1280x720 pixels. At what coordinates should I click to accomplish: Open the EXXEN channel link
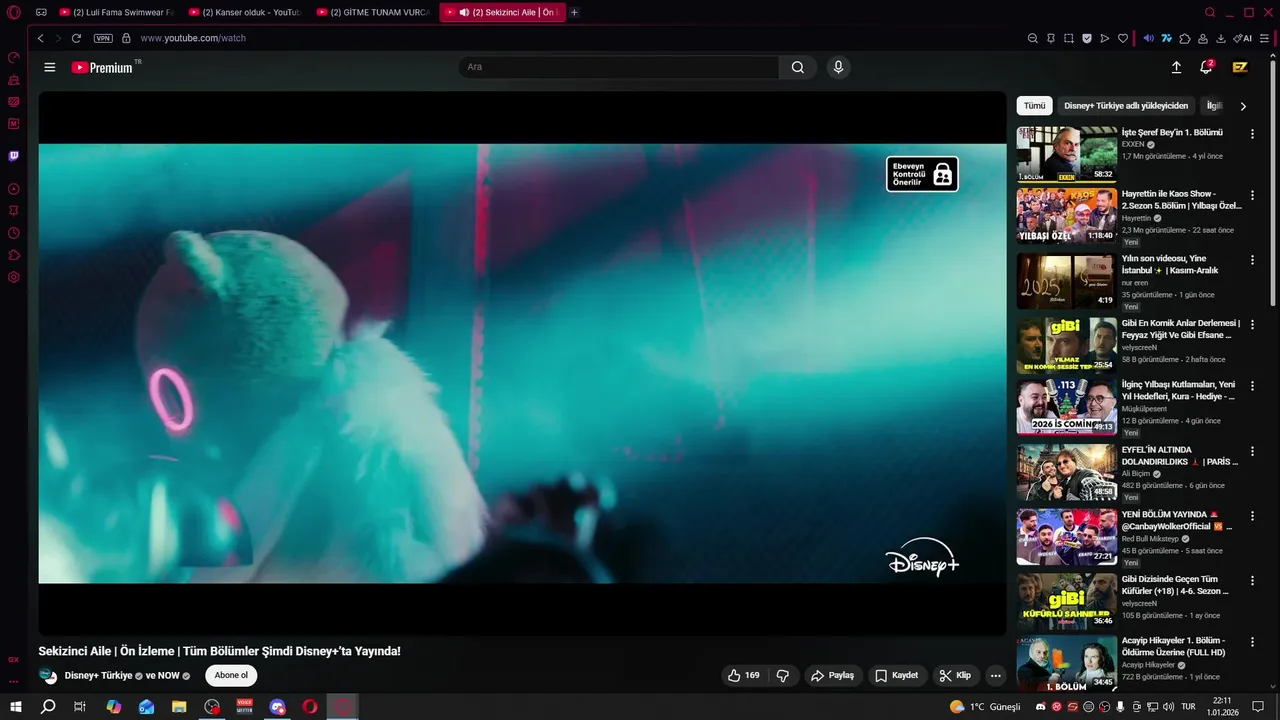click(1133, 144)
